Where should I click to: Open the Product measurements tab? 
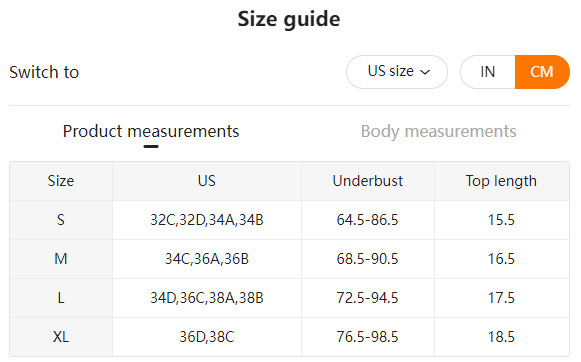[151, 131]
